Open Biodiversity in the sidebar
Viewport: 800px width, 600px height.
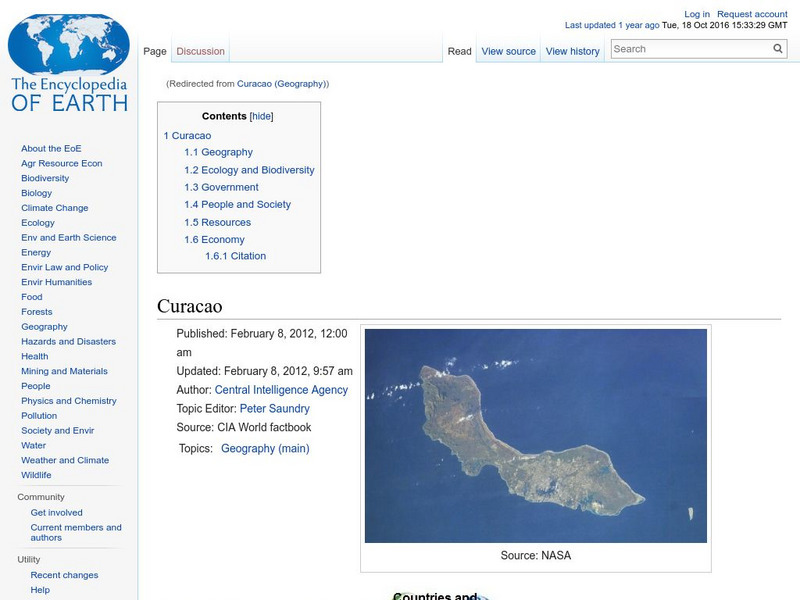(45, 178)
